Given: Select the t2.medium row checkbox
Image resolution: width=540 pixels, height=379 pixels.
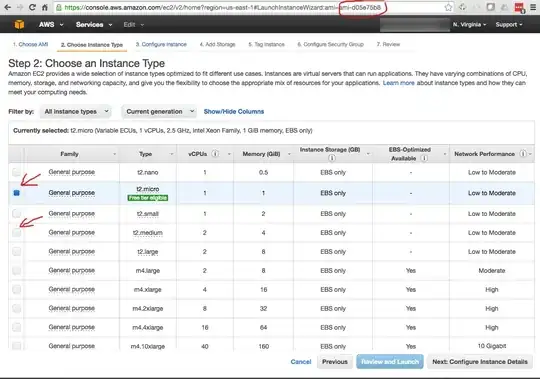Looking at the screenshot, I should (16, 233).
